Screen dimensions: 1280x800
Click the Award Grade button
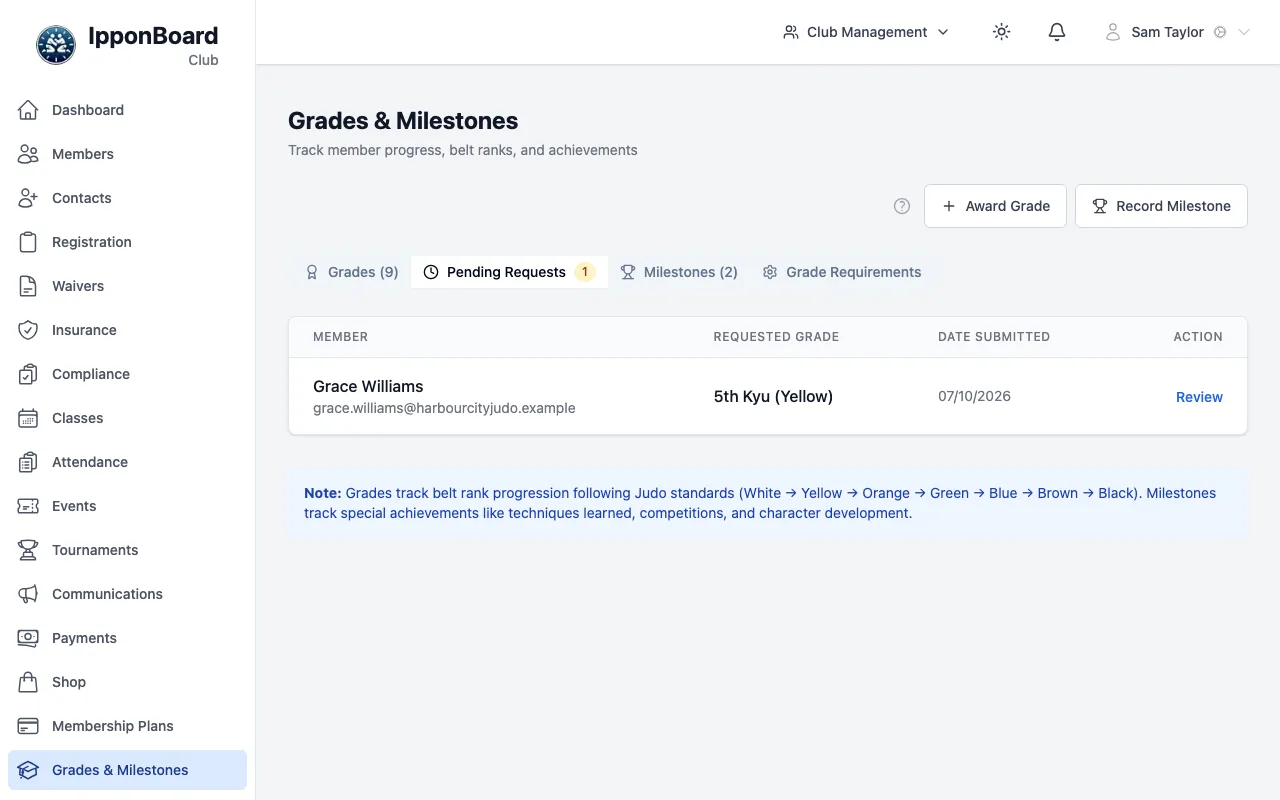[x=995, y=206]
